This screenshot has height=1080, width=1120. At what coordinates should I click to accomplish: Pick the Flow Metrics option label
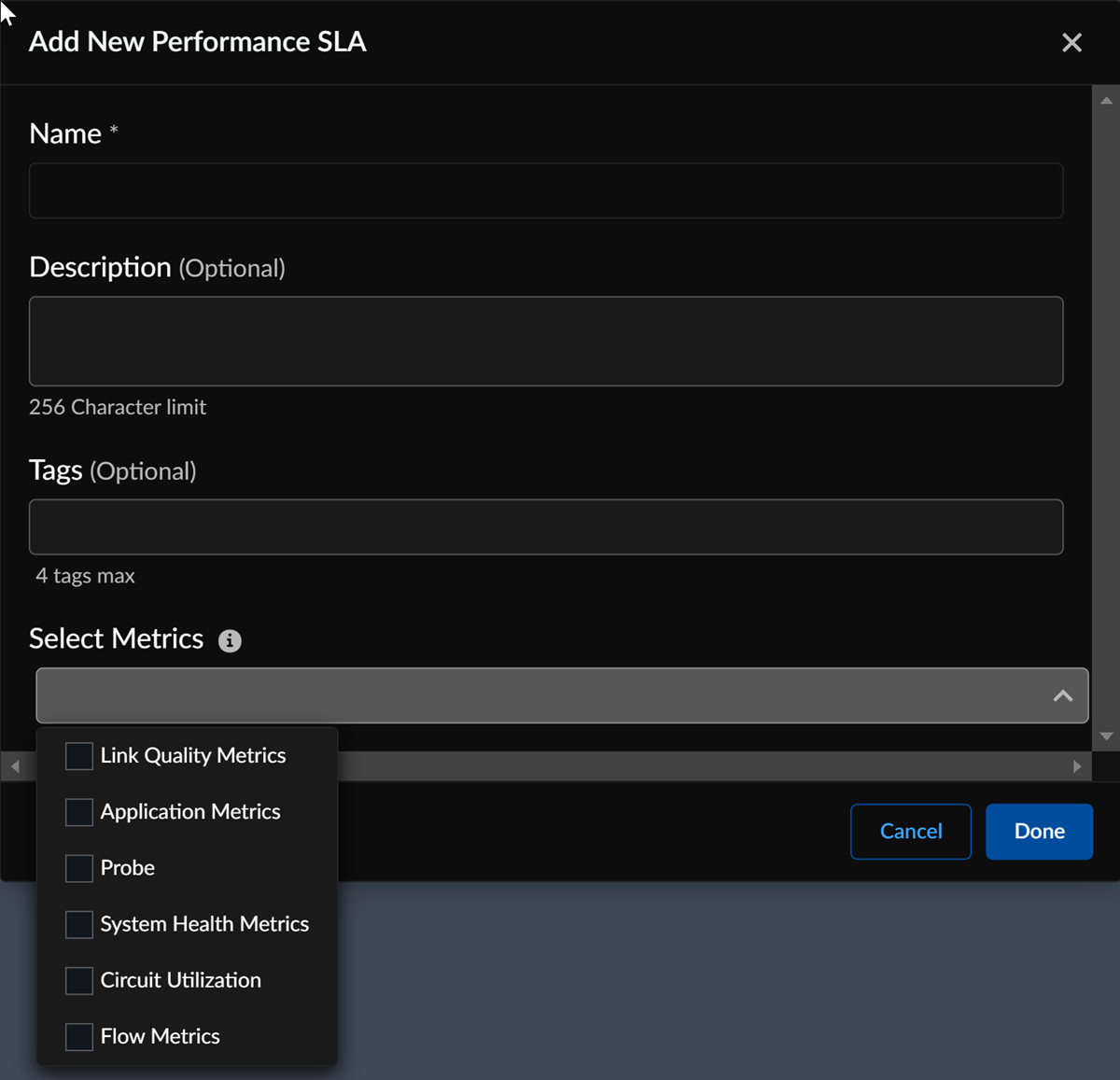(x=160, y=1036)
